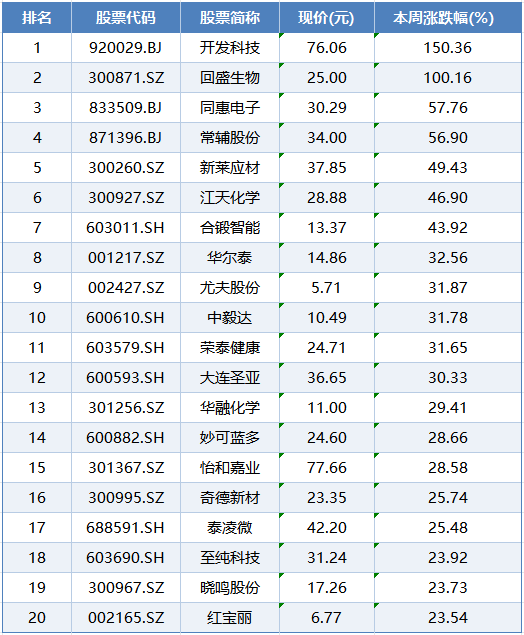Click the 回盛生物 stock name
Image resolution: width=524 pixels, height=635 pixels.
pyautogui.click(x=230, y=78)
